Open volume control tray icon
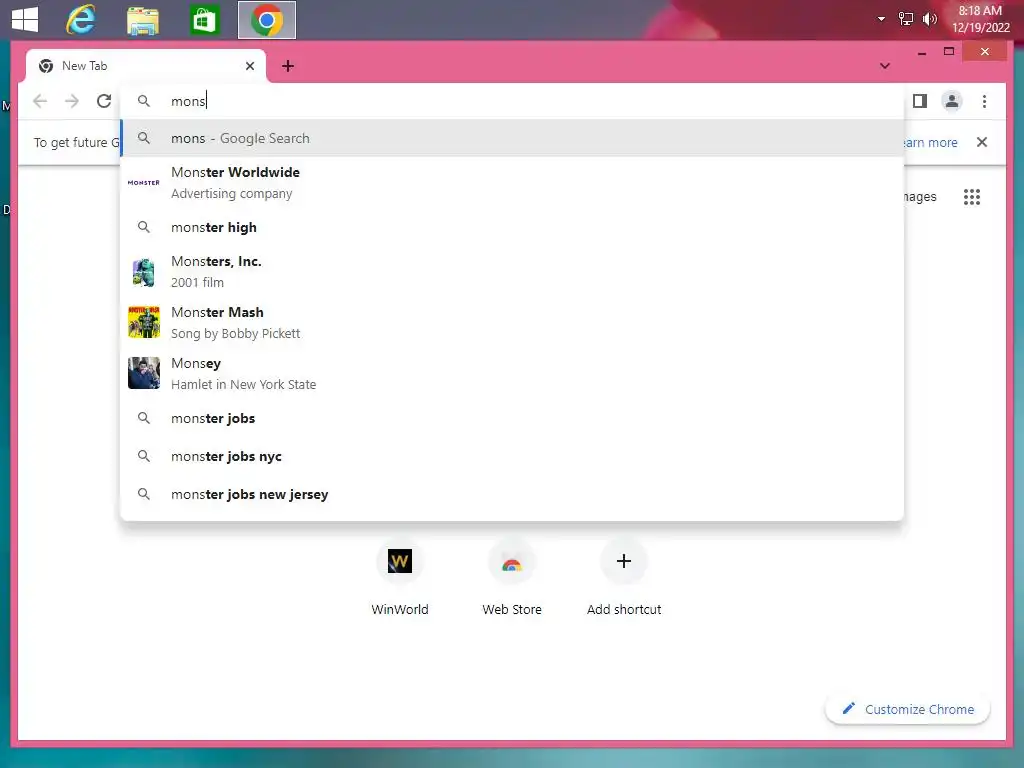This screenshot has width=1024, height=768. pyautogui.click(x=929, y=19)
